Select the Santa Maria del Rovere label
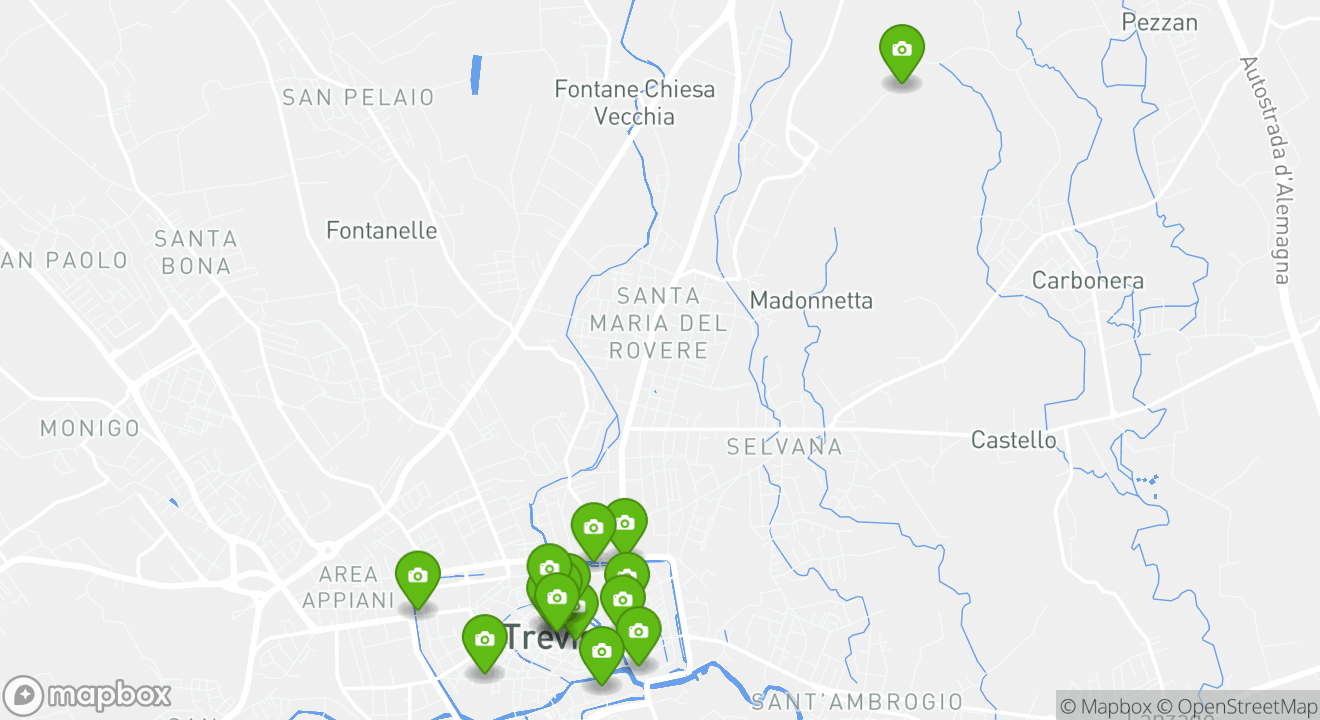 point(659,323)
